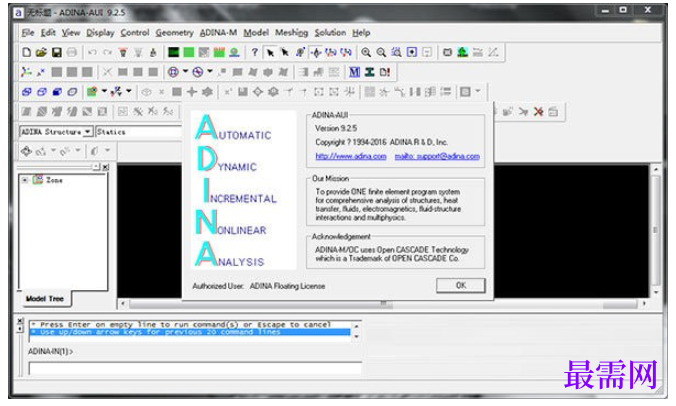Viewport: 676px width, 406px height.
Task: Open the Meshing menu
Action: coord(291,33)
